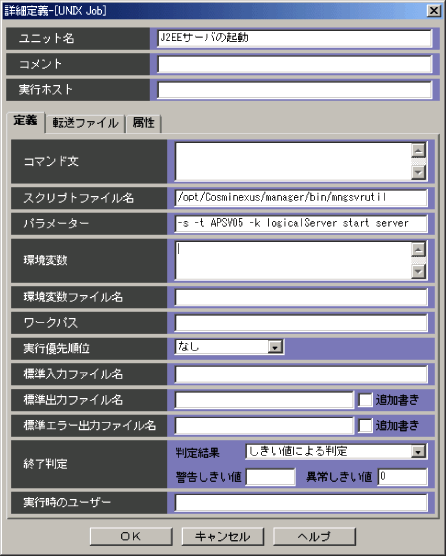
Task: Click the コマンド文 text area
Action: 293,161
